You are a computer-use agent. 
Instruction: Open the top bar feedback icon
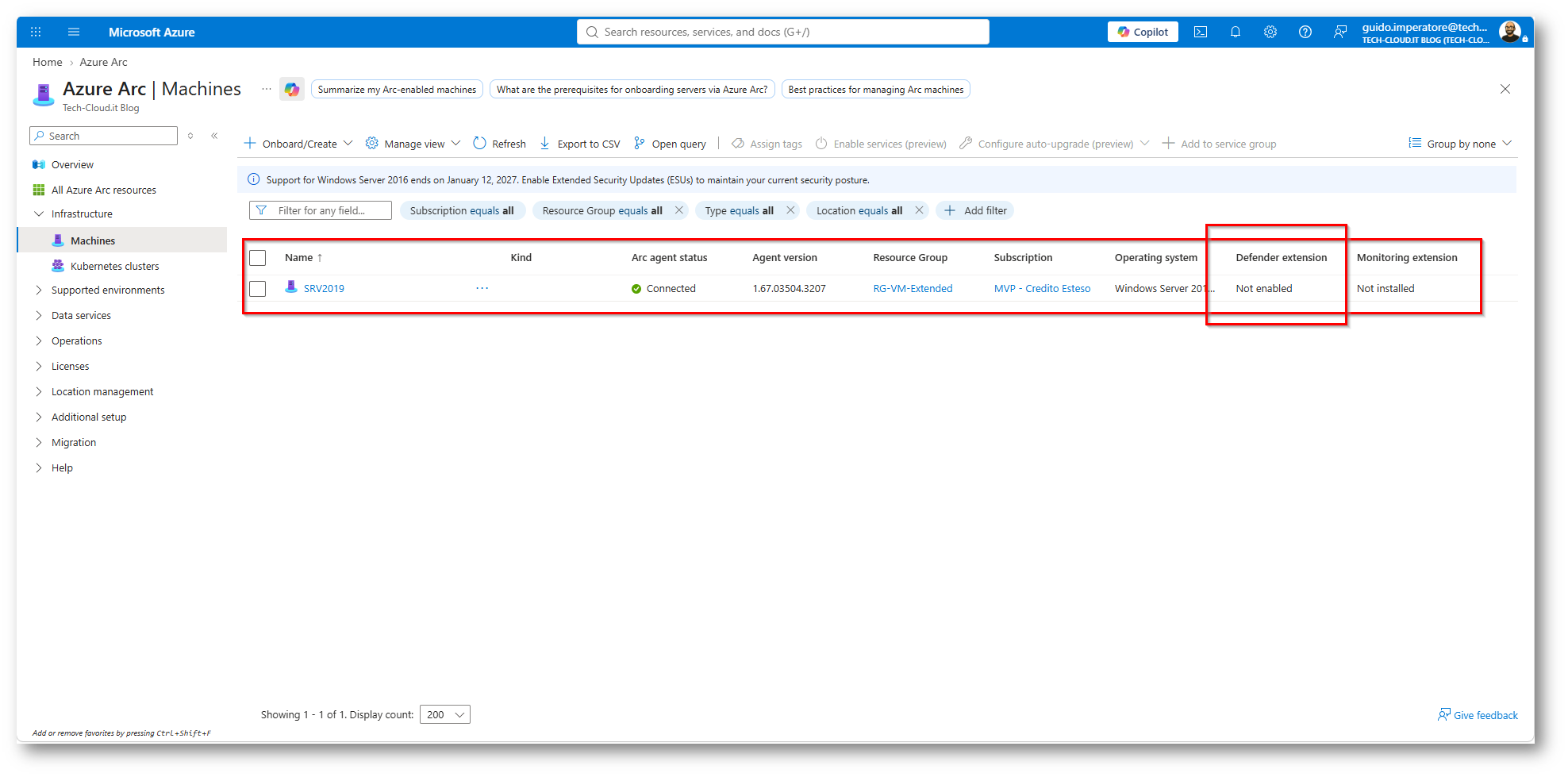pyautogui.click(x=1340, y=32)
